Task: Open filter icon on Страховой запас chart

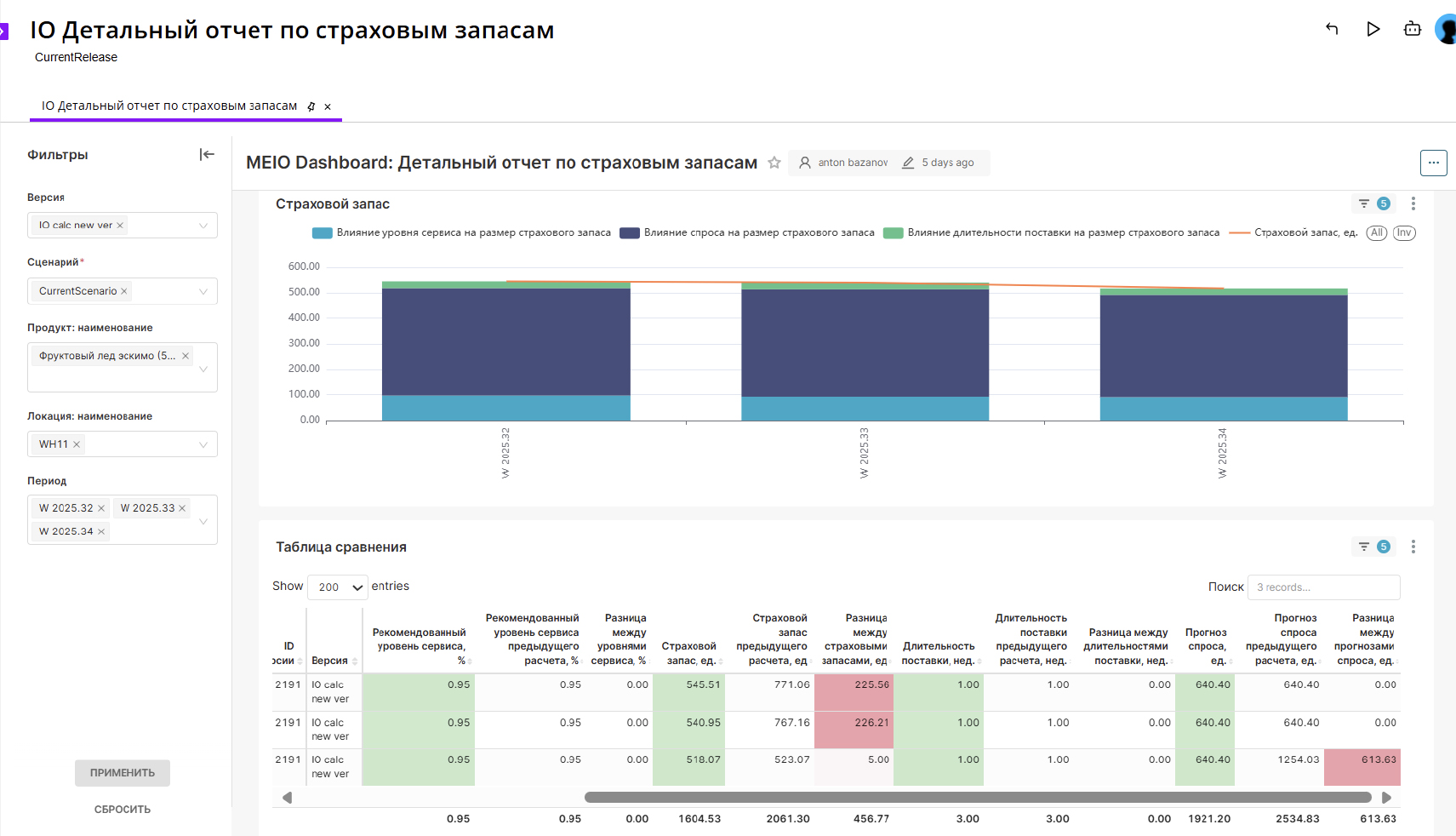Action: (1364, 203)
